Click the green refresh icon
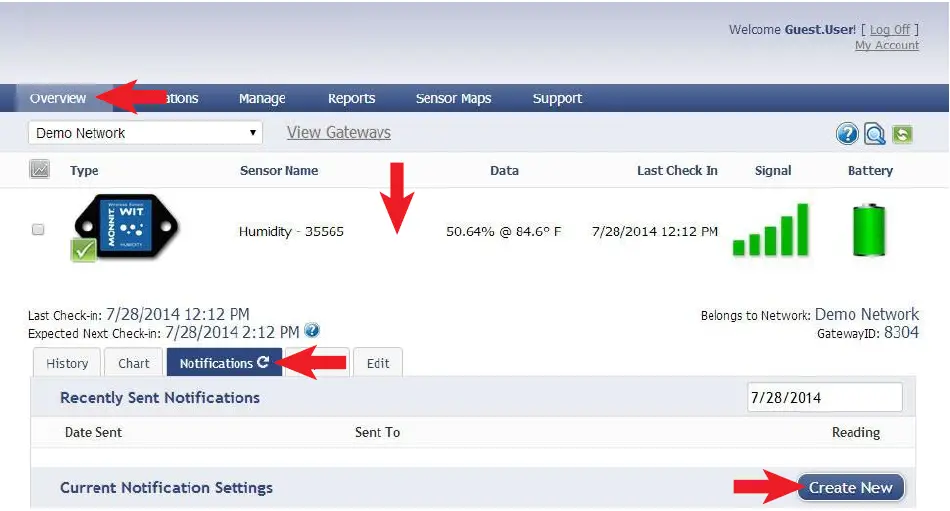Image resolution: width=950 pixels, height=511 pixels. pyautogui.click(x=902, y=134)
